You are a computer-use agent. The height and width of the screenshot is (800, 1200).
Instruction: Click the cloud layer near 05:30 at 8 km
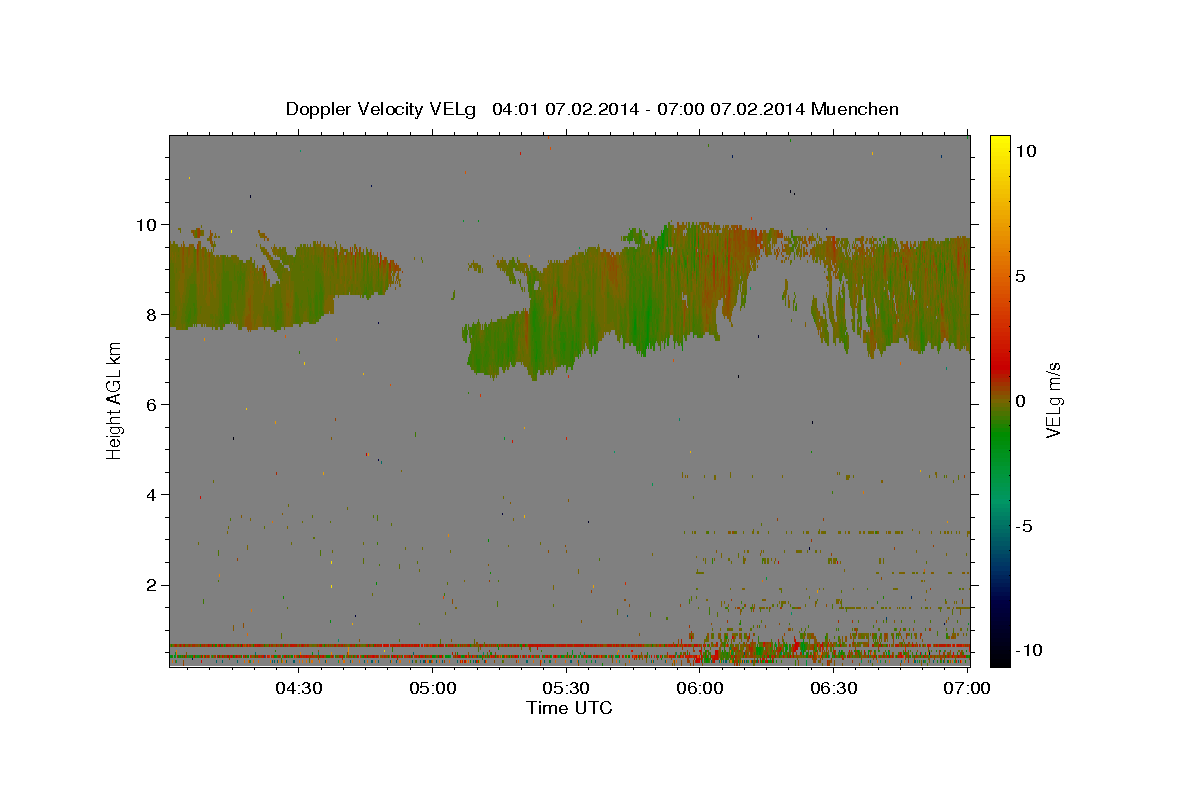(565, 315)
